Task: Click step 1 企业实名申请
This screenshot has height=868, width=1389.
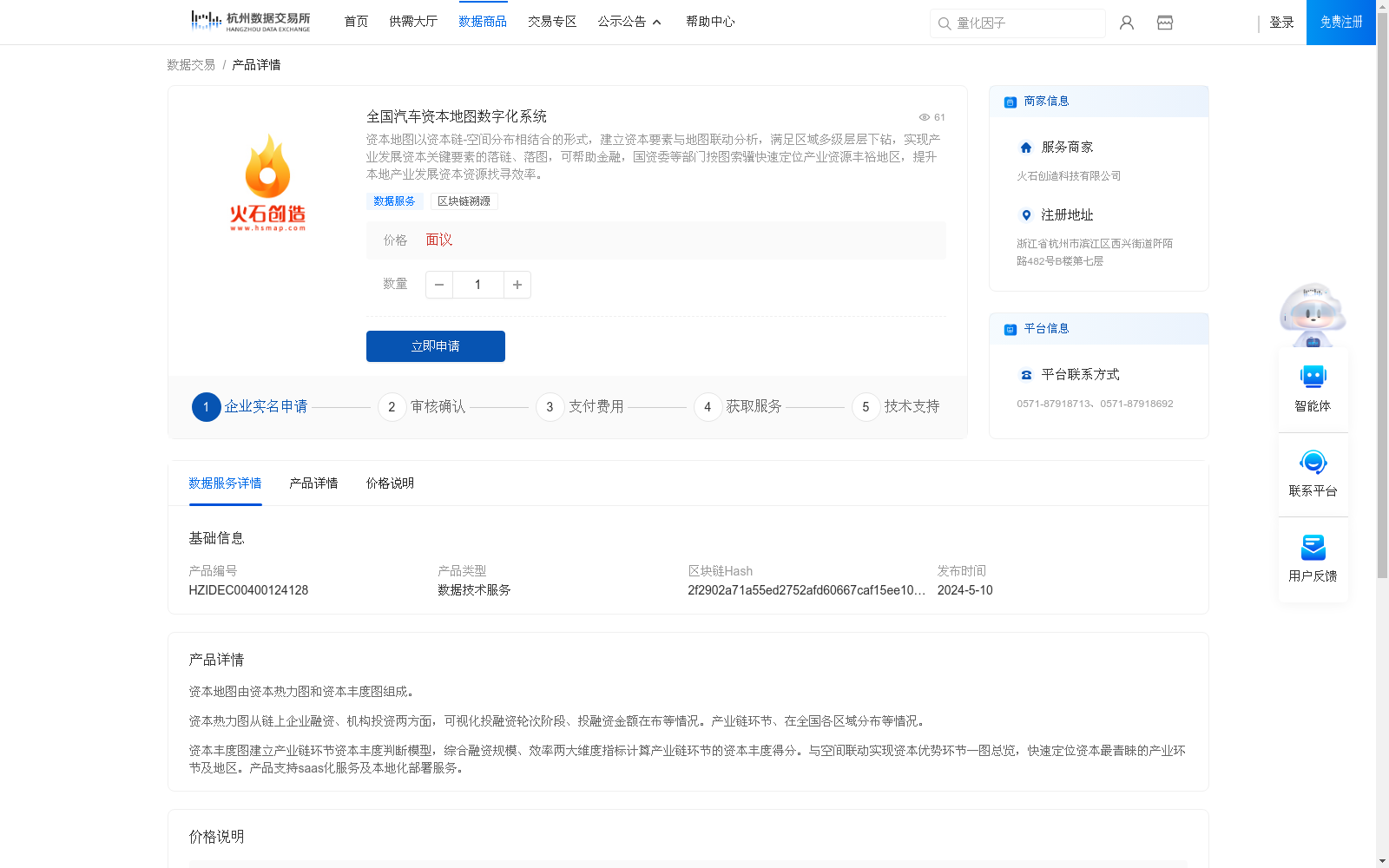Action: 250,406
